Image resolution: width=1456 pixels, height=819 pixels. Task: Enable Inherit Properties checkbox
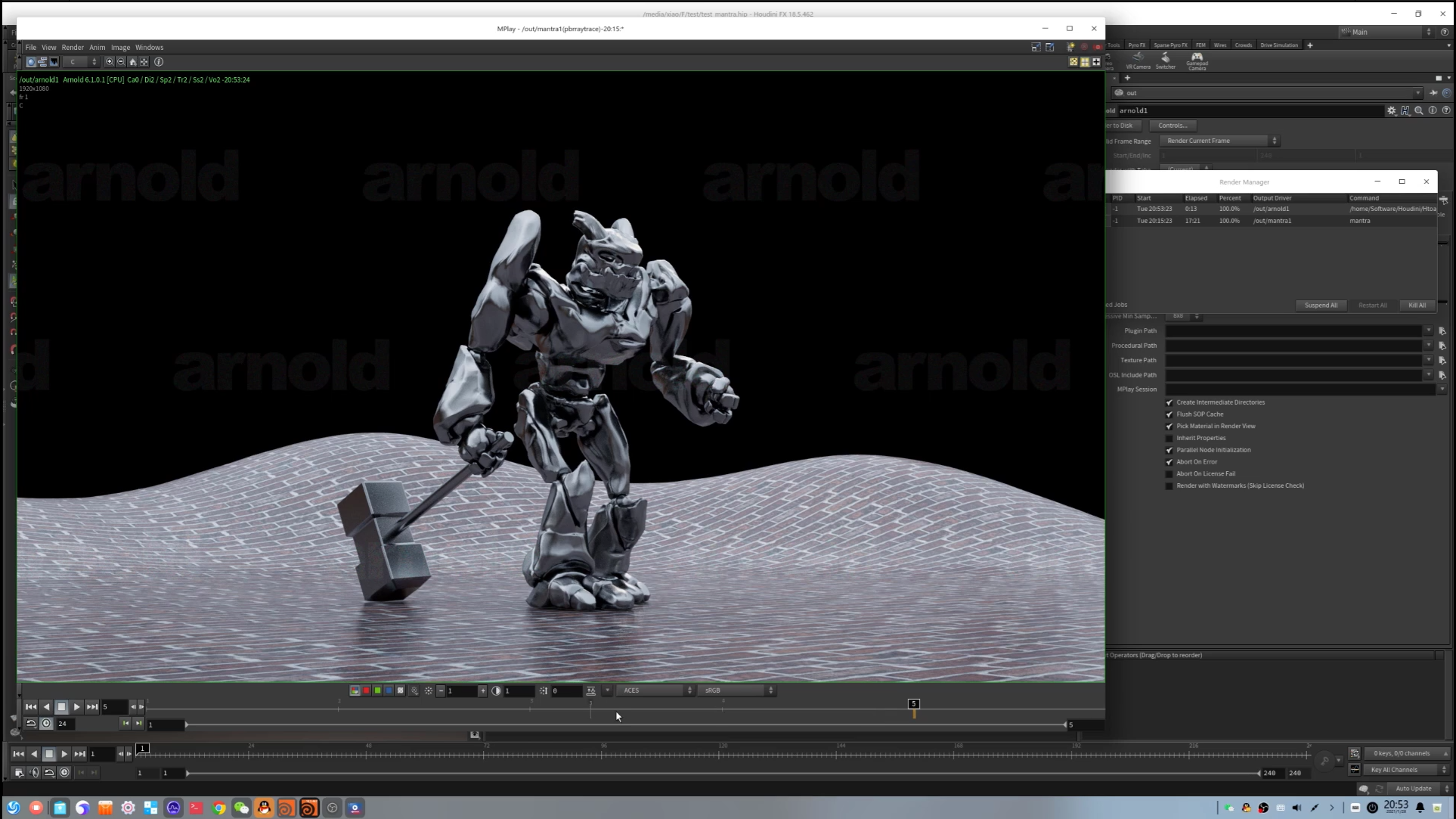click(1169, 438)
